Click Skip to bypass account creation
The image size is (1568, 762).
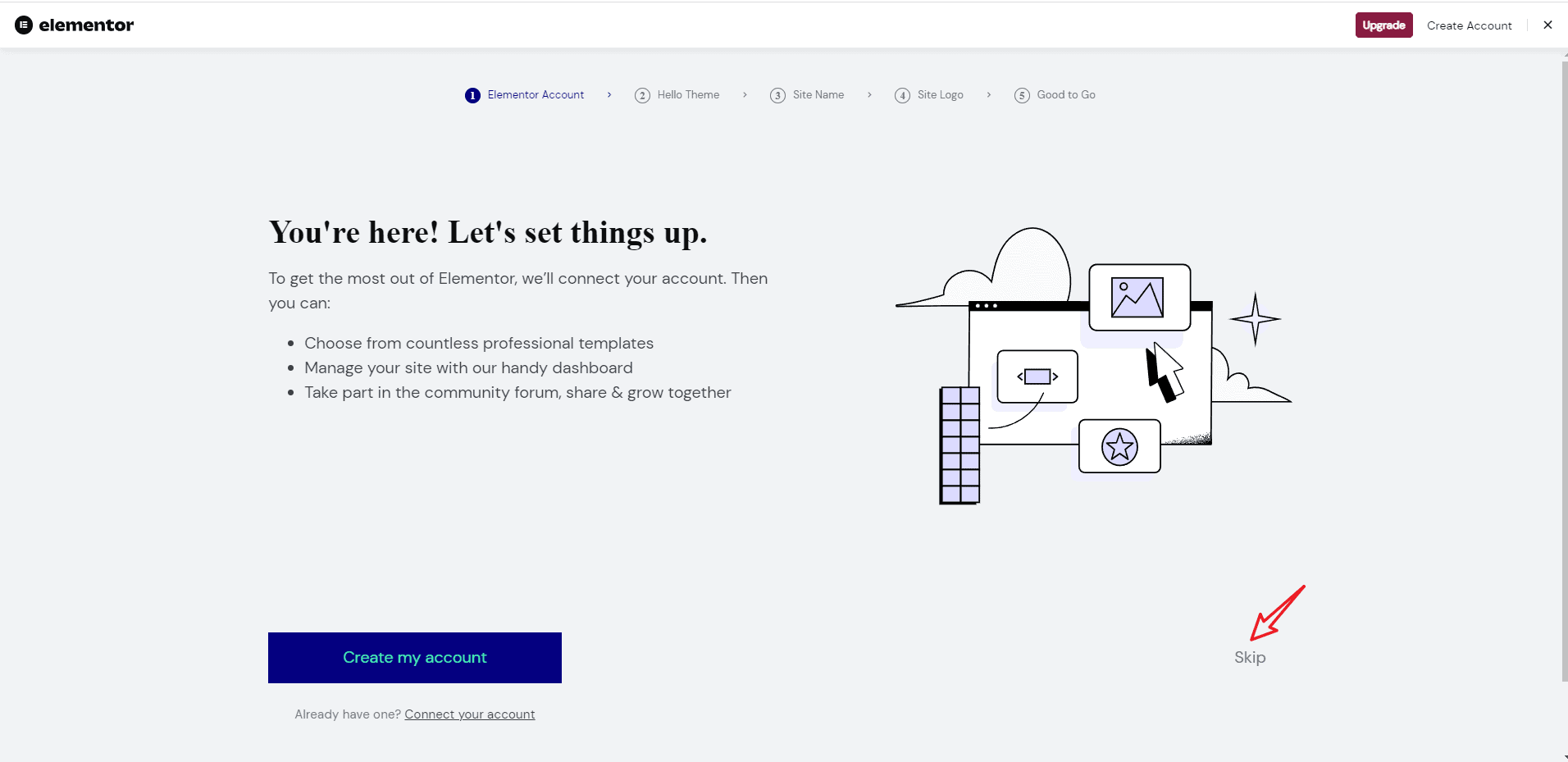click(1248, 657)
